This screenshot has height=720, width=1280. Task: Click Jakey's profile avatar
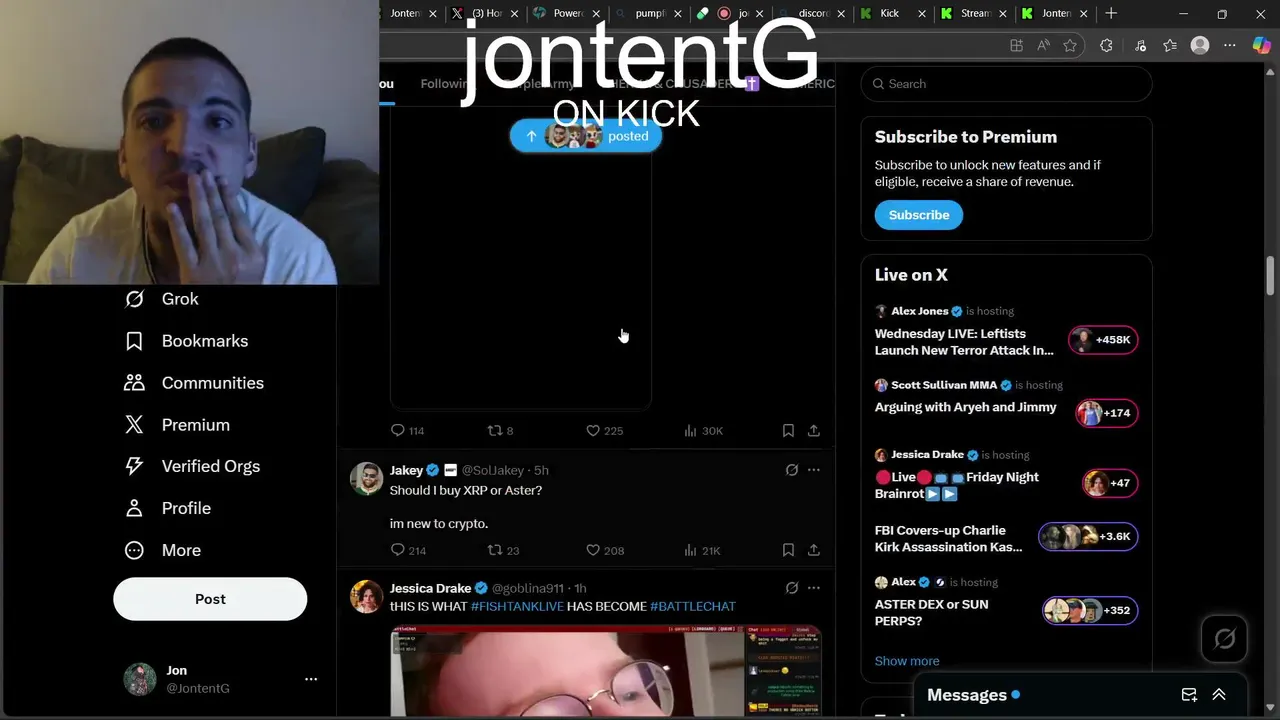(366, 479)
